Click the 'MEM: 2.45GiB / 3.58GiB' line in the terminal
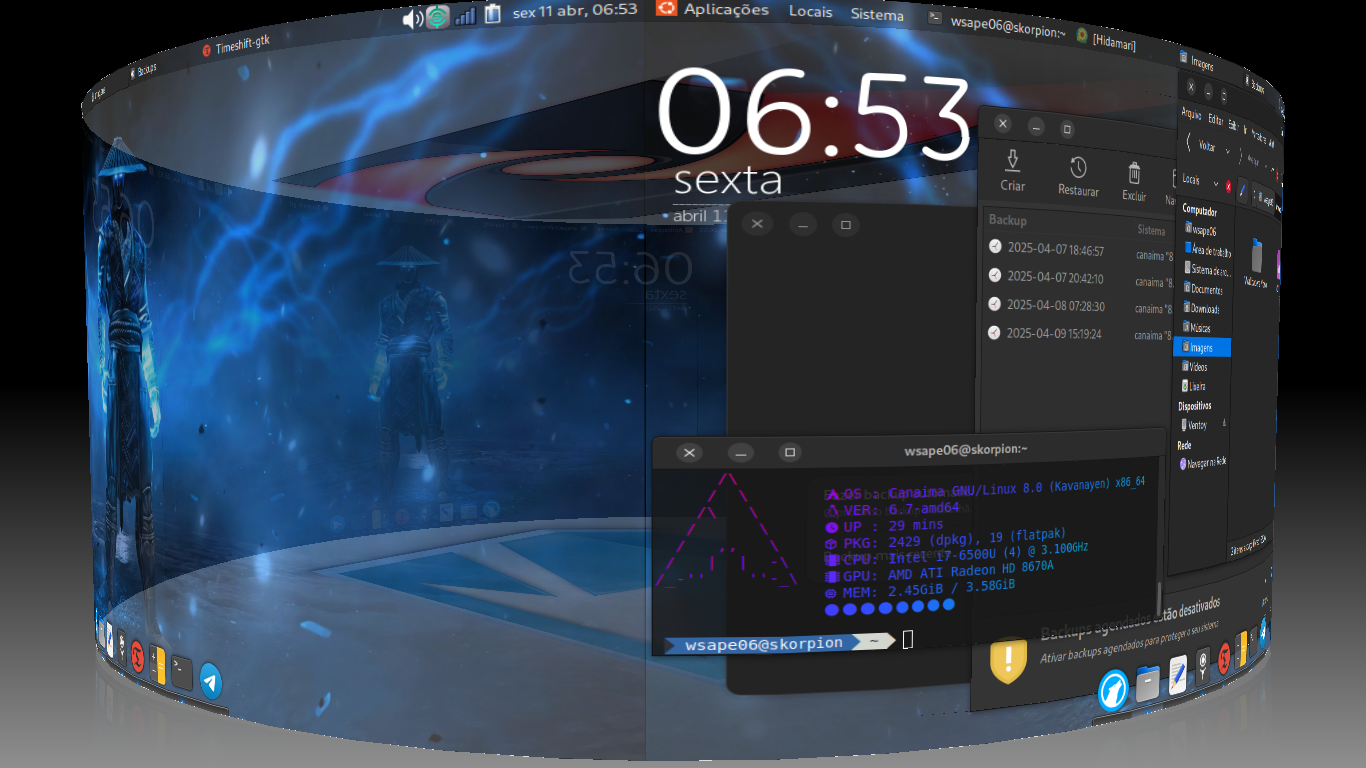This screenshot has height=768, width=1366. (920, 591)
